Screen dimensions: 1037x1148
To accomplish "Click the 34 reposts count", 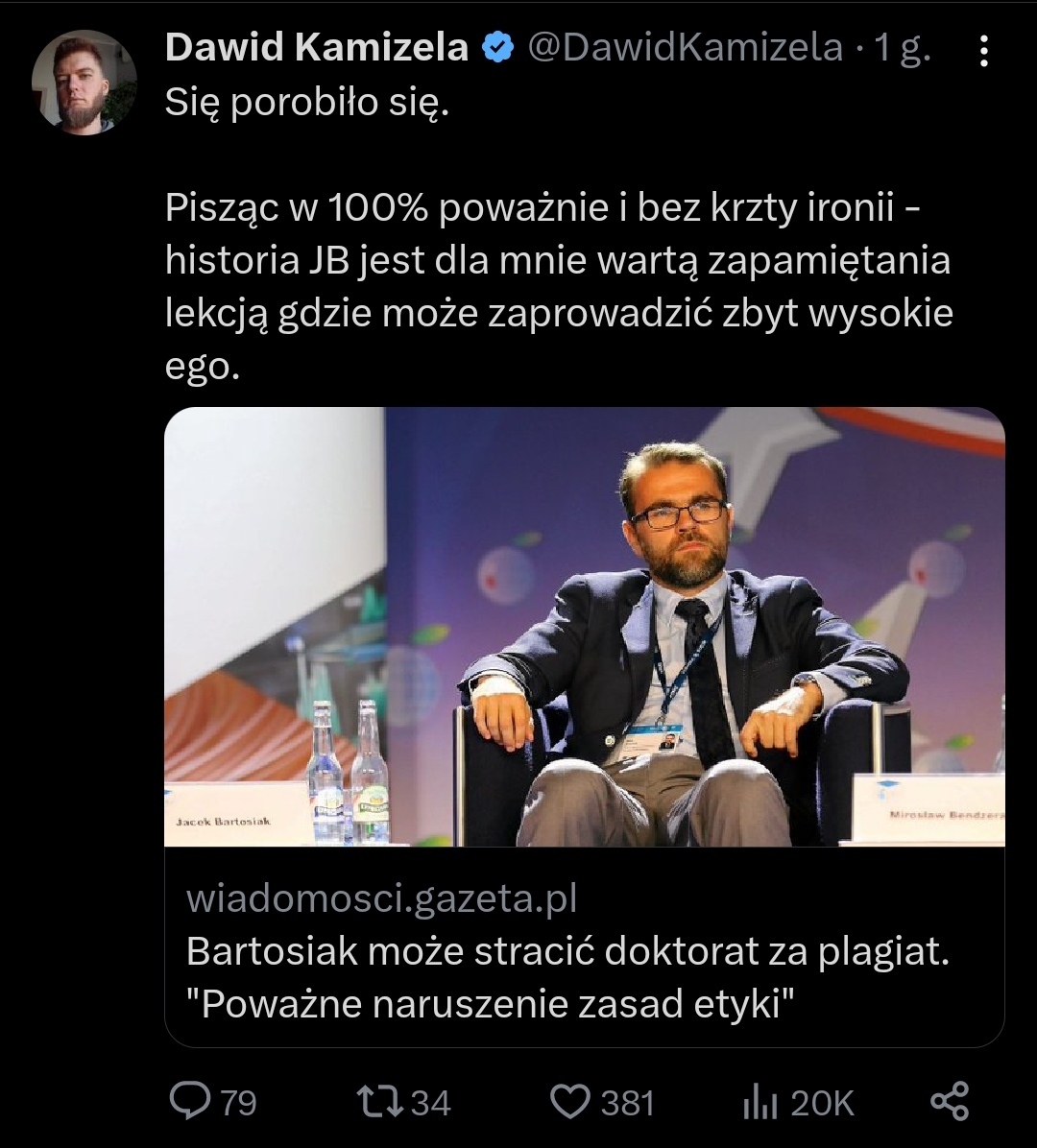I will pos(430,1103).
